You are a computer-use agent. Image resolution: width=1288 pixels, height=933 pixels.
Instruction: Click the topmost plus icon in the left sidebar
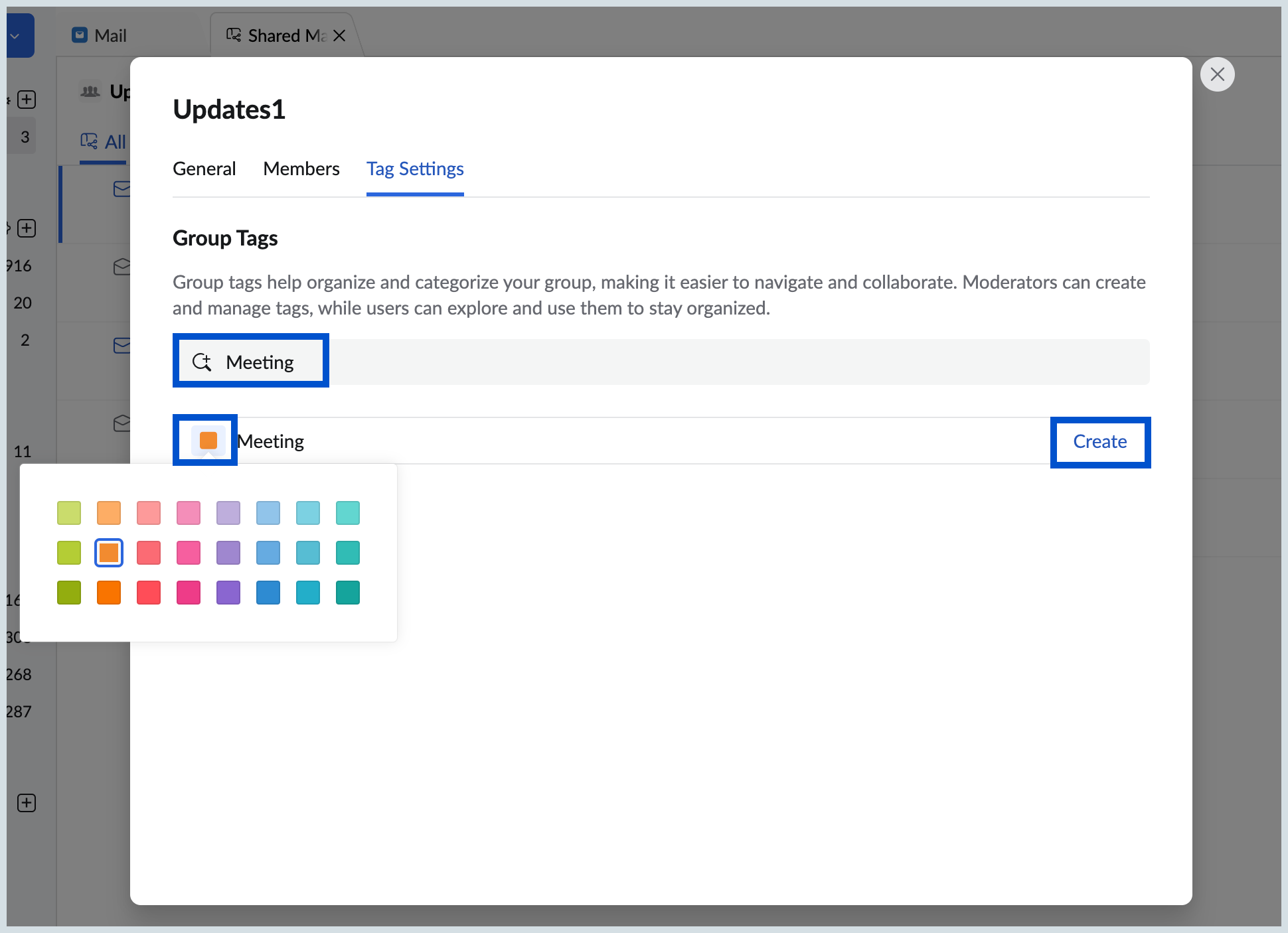tap(27, 100)
